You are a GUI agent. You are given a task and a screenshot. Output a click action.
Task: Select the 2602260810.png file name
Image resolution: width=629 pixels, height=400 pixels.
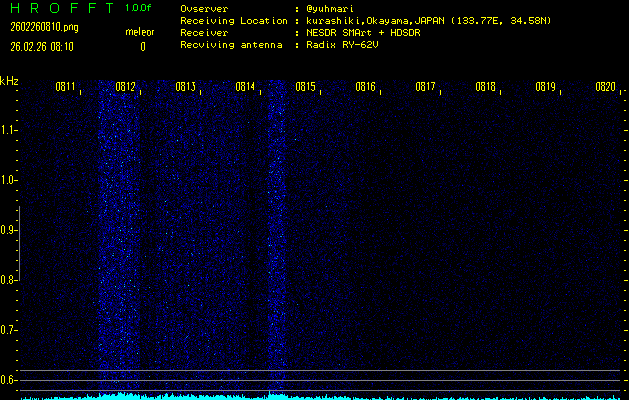(43, 27)
